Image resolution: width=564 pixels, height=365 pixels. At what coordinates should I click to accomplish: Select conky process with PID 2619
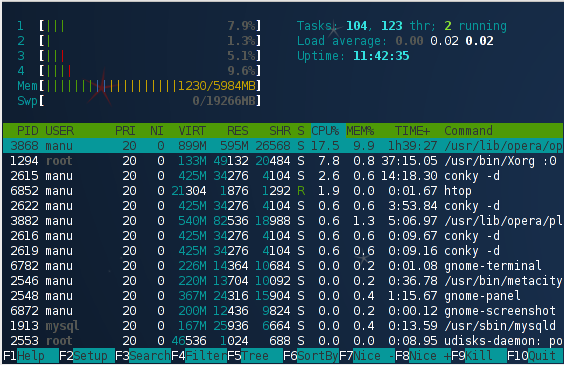pyautogui.click(x=283, y=251)
